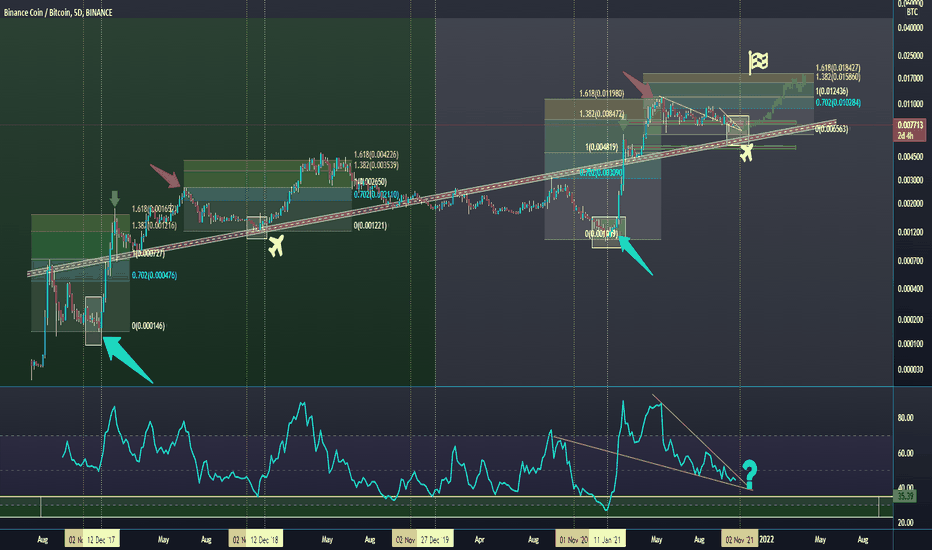Screen dimensions: 932x550
Task: Click the 0.025000 price axis label
Action: pyautogui.click(x=910, y=55)
